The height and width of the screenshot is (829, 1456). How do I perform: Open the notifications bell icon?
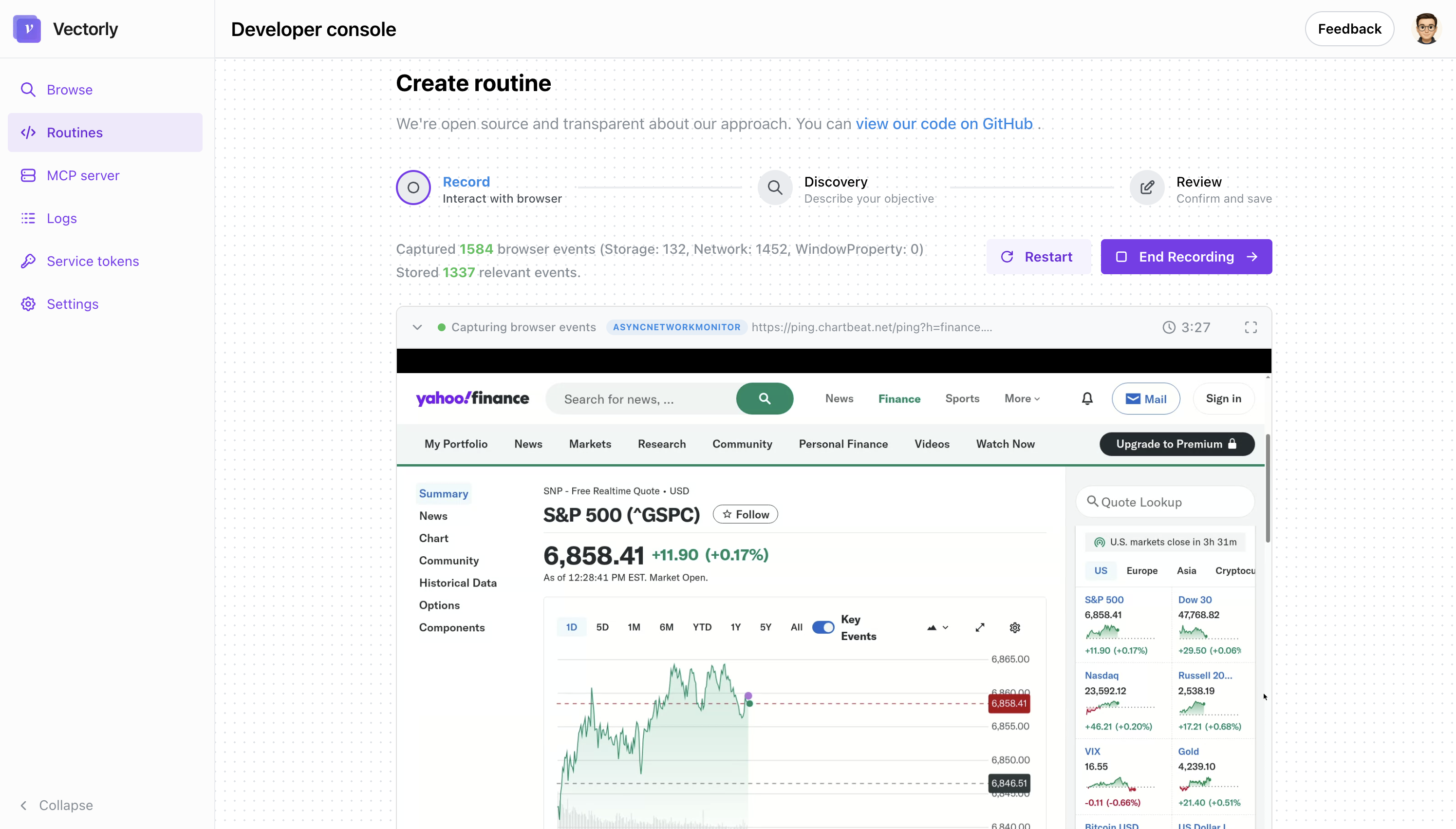pyautogui.click(x=1086, y=398)
